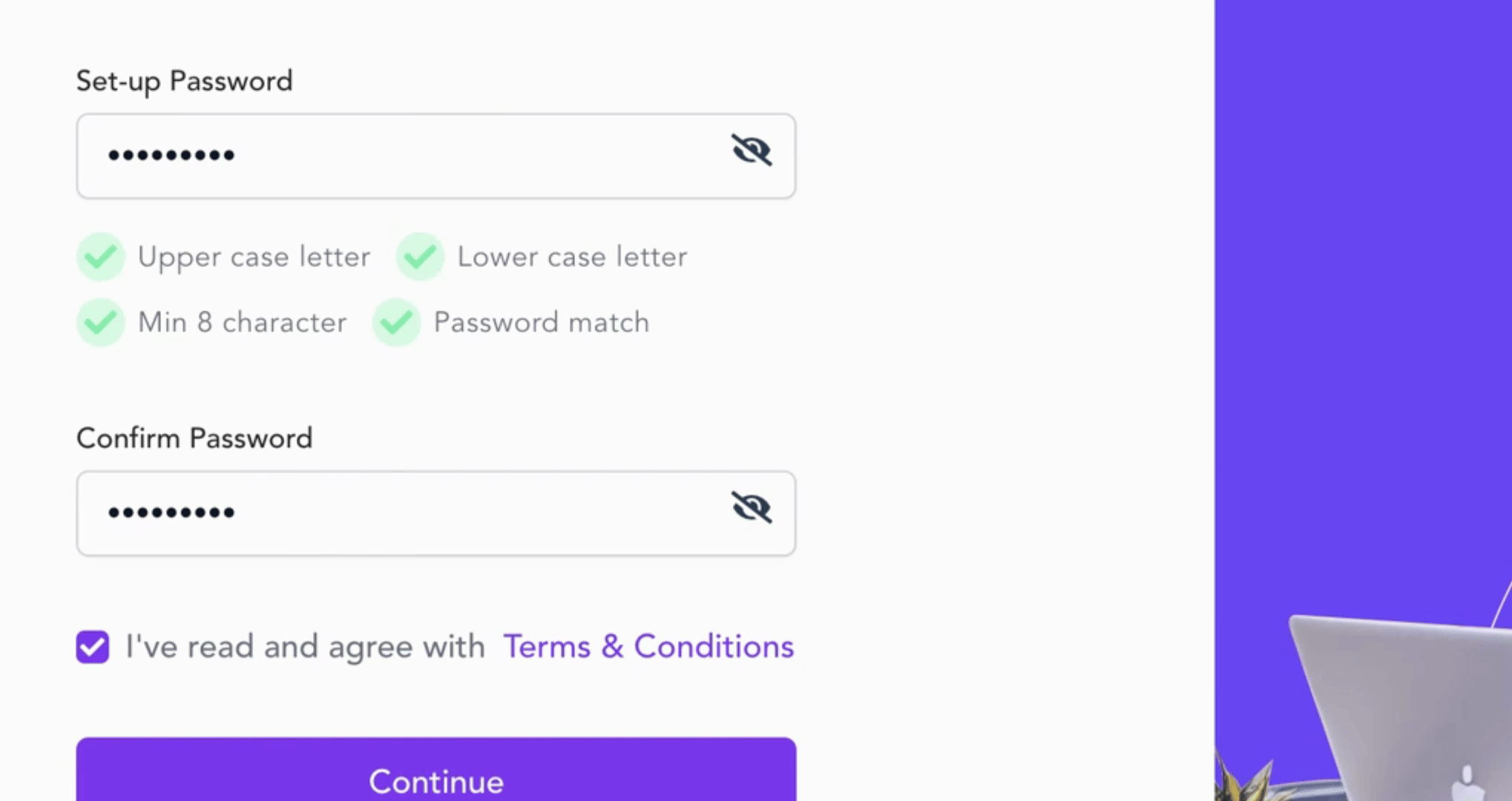Viewport: 1512px width, 801px height.
Task: Click the "Upper case letter" requirement text
Action: (x=254, y=257)
